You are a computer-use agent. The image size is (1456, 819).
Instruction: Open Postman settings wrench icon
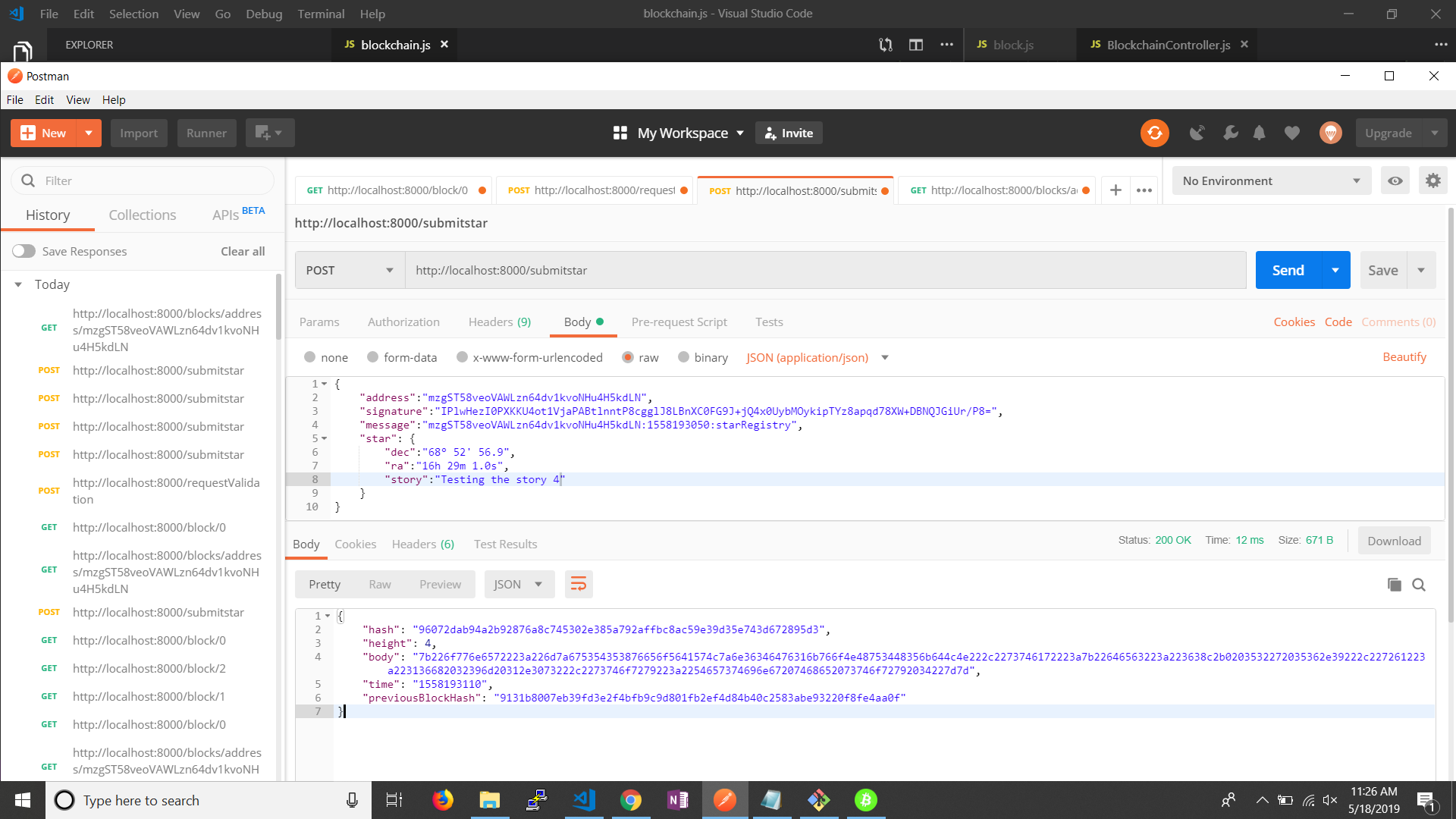[1230, 133]
